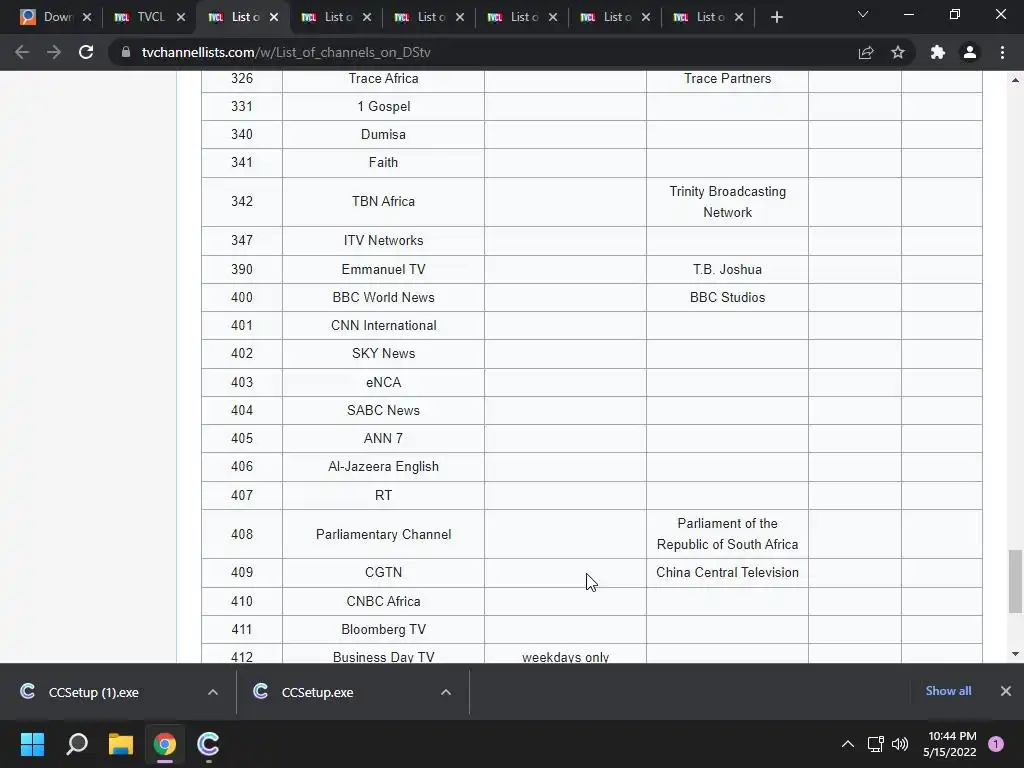Close the downloads bar

pos(1006,691)
